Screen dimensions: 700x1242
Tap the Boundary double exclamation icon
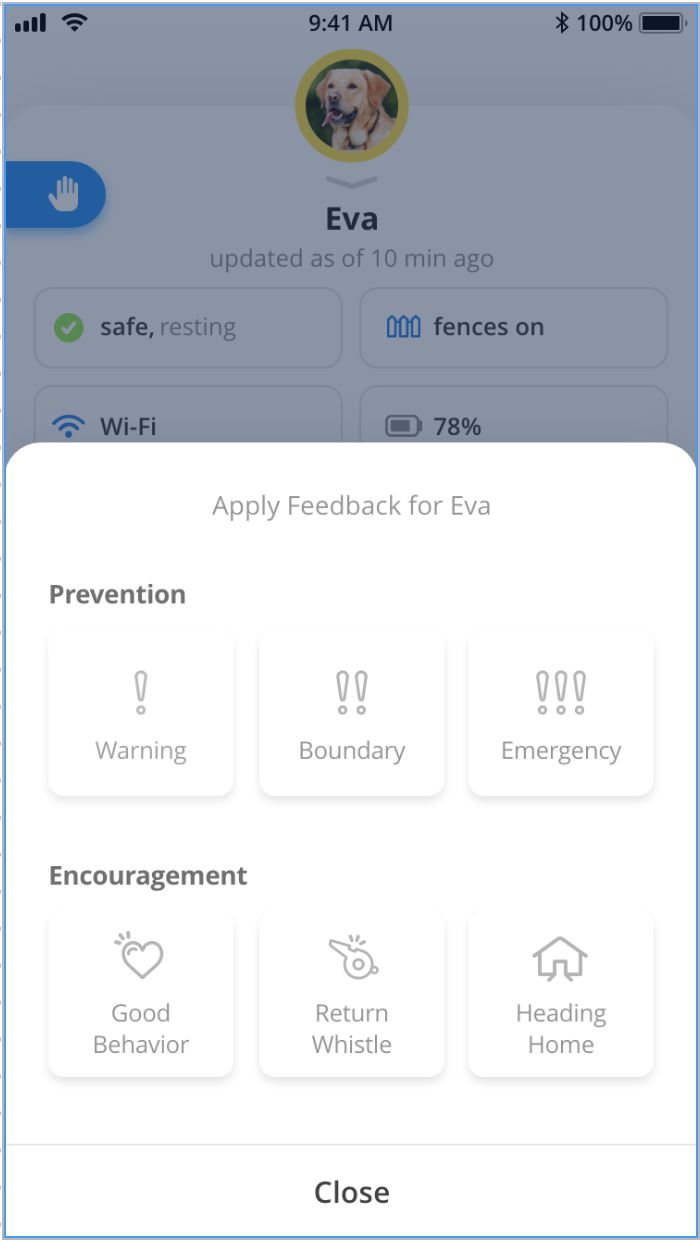tap(352, 693)
